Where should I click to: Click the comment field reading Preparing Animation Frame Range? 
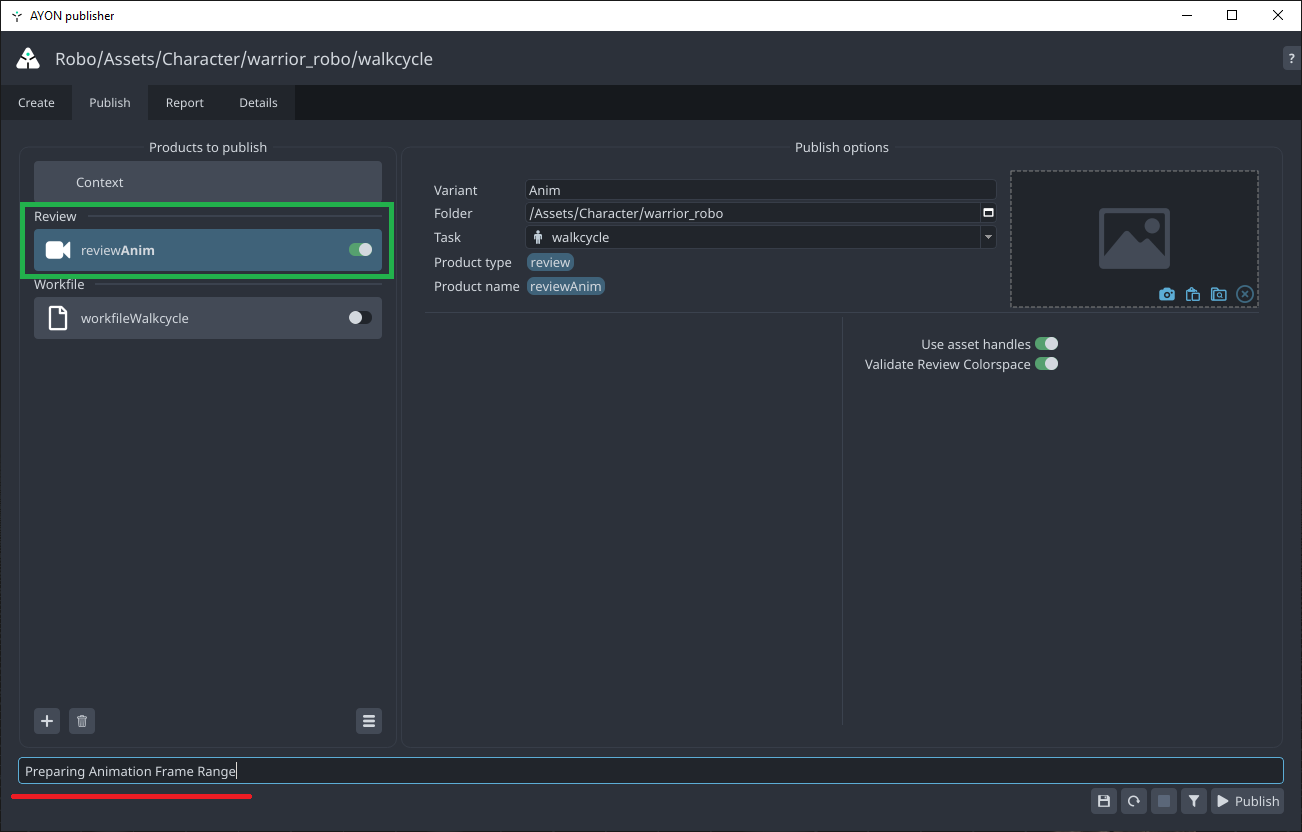point(651,771)
